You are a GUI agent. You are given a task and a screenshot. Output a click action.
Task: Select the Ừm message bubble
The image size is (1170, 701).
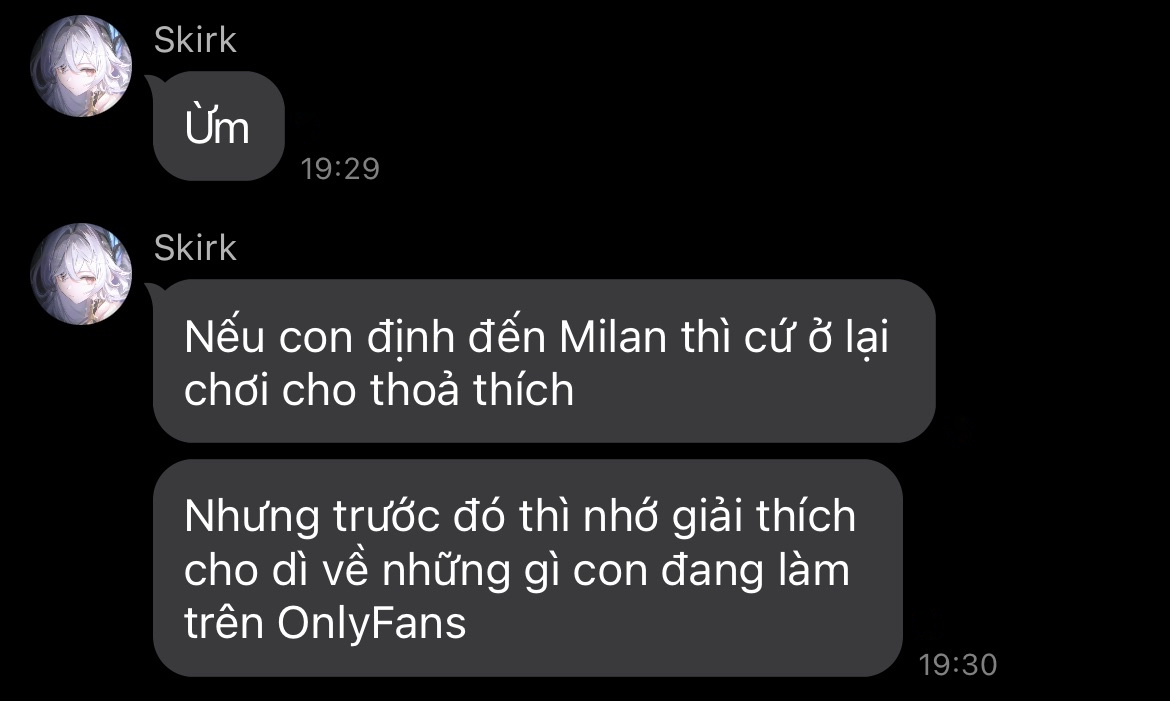218,126
